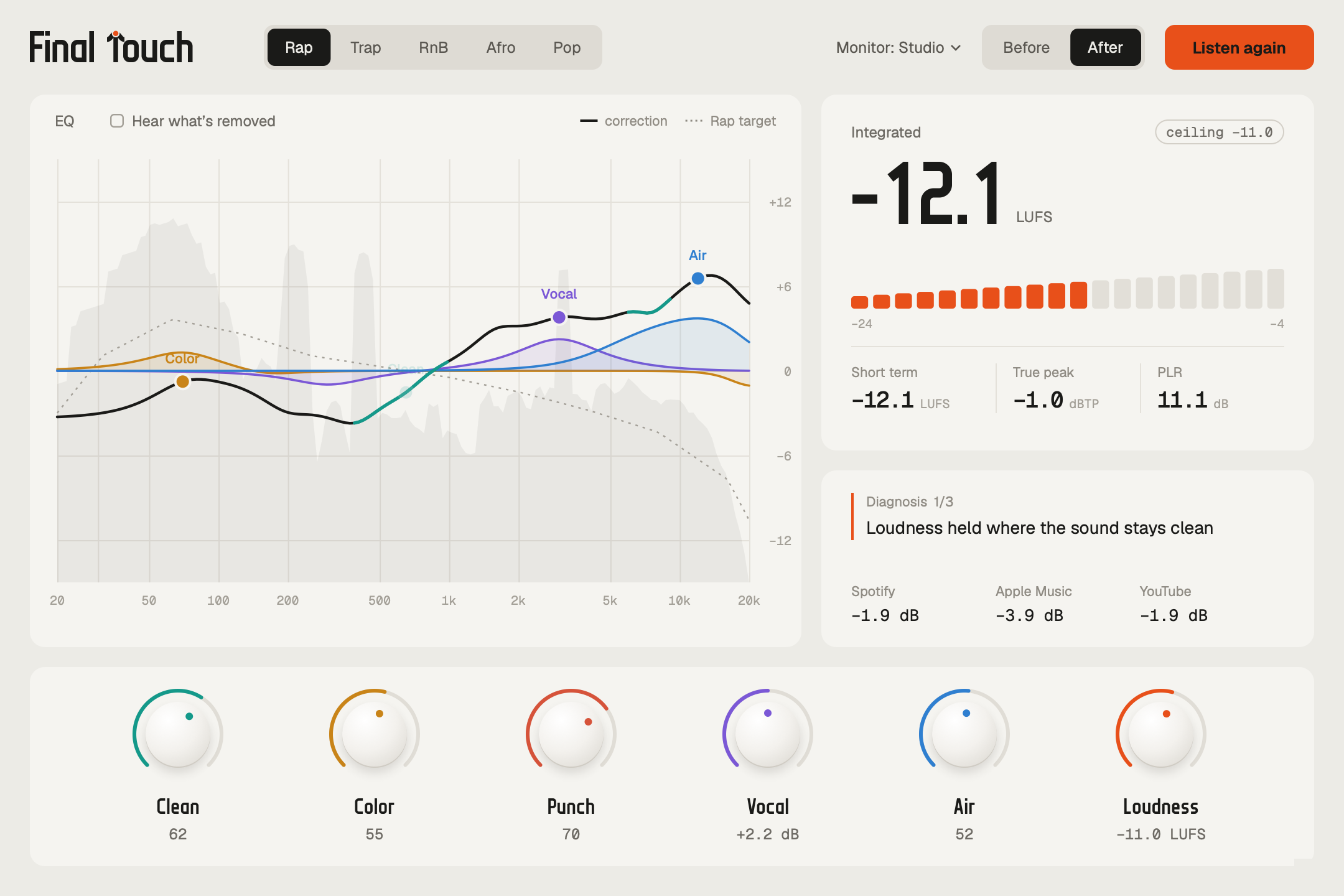Toggle to After comparison
The width and height of the screenshot is (1344, 896).
tap(1105, 47)
